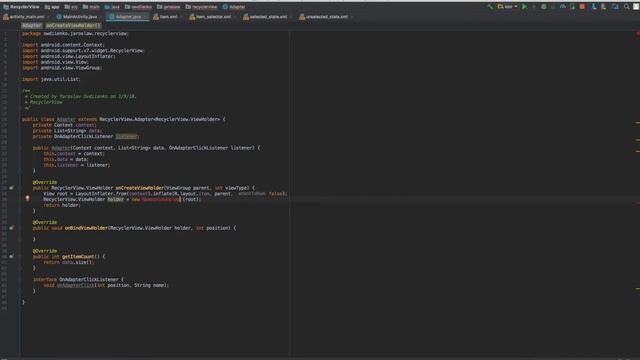
Task: Click OnAdapterClickListener interface declaration
Action: click(x=89, y=279)
